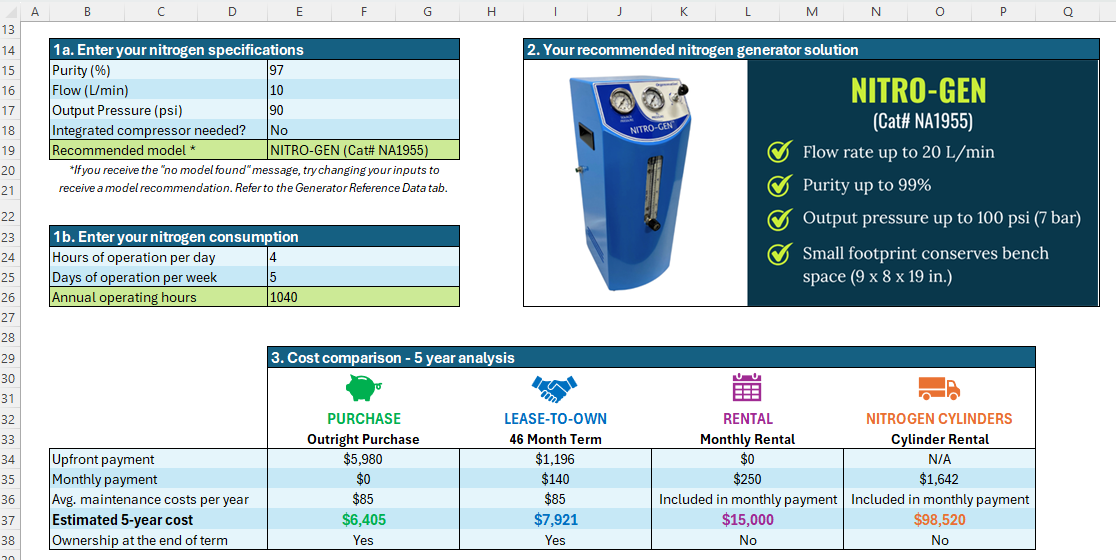Click the checkmark beside Flow rate up to 20 L/min
This screenshot has height=560, width=1116.
tap(780, 152)
